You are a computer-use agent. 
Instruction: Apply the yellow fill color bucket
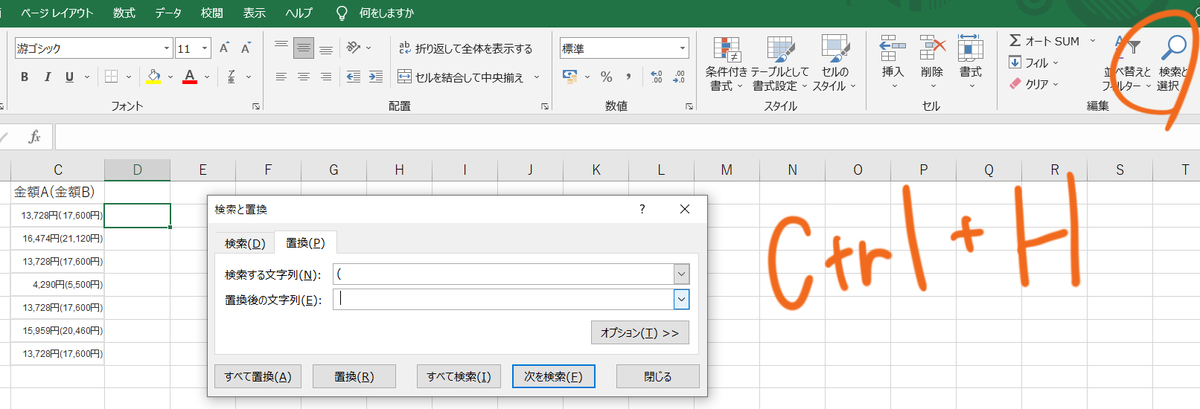(153, 77)
